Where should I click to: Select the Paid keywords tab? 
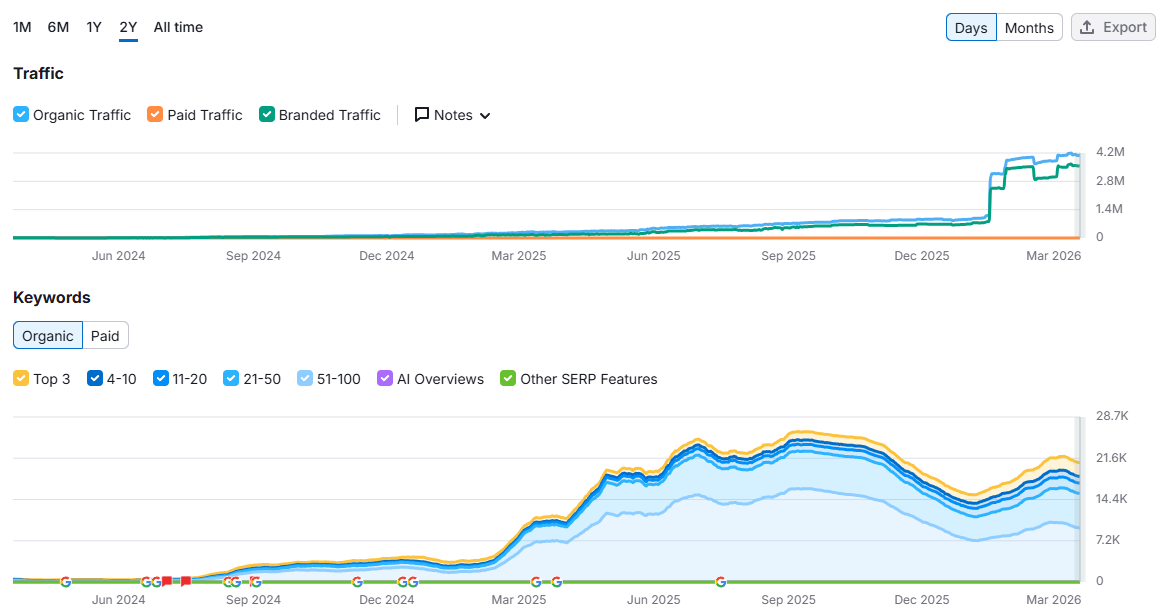(105, 335)
